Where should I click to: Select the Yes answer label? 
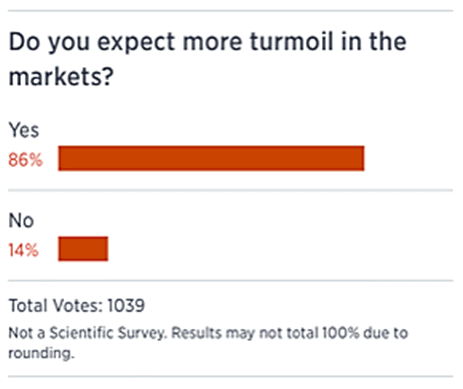24,130
